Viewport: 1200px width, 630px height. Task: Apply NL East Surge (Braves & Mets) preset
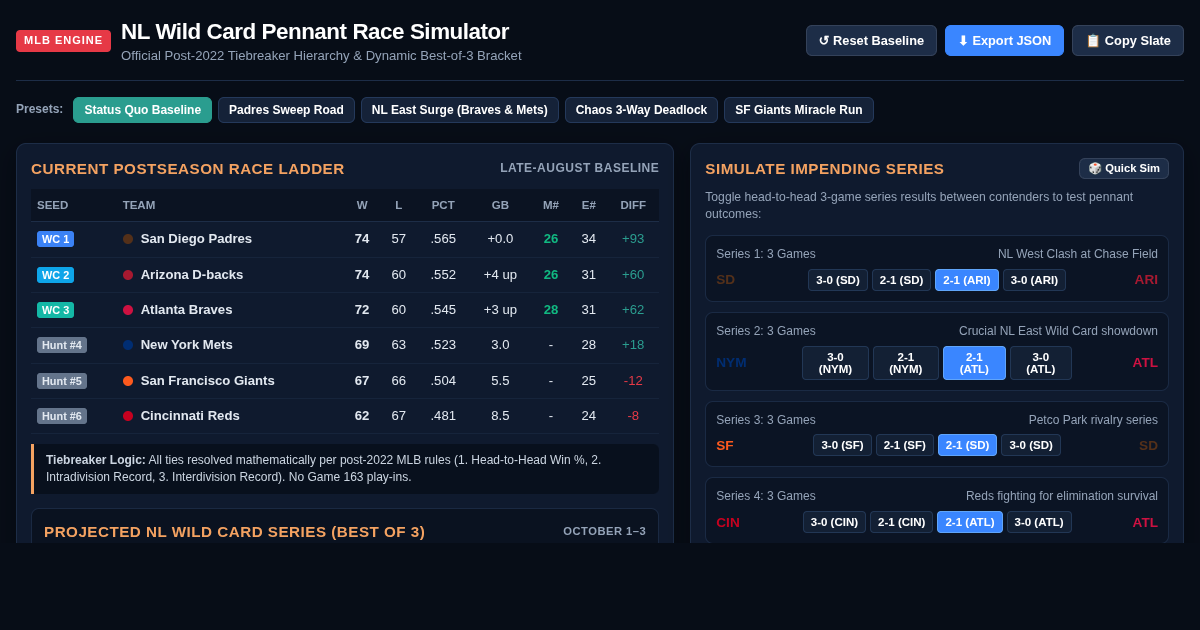[x=460, y=110]
